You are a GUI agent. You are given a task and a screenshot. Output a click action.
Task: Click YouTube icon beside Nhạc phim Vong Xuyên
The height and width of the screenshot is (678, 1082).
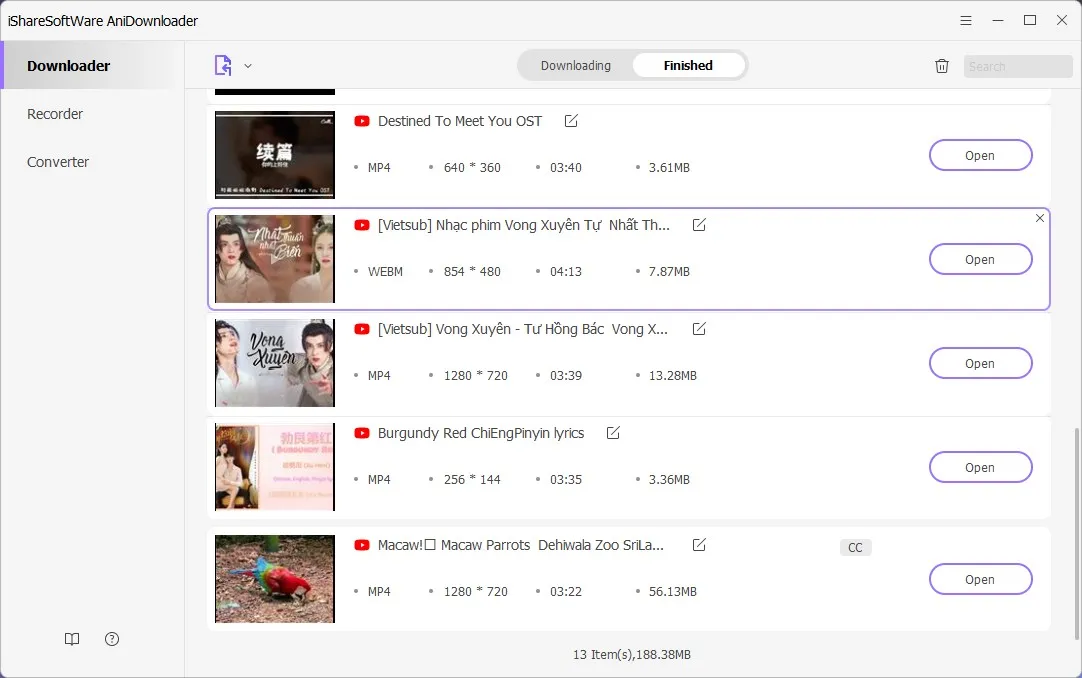point(362,225)
